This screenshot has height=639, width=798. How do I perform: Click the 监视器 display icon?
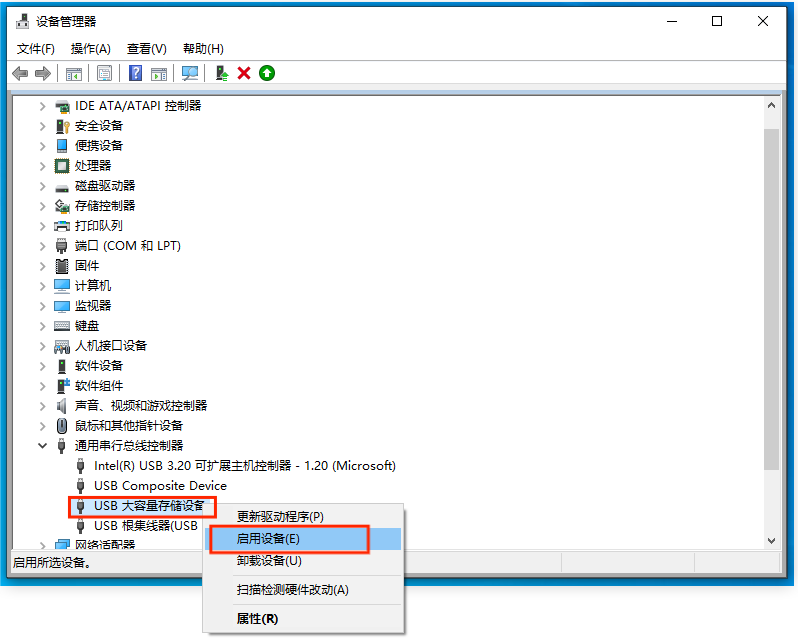(62, 306)
